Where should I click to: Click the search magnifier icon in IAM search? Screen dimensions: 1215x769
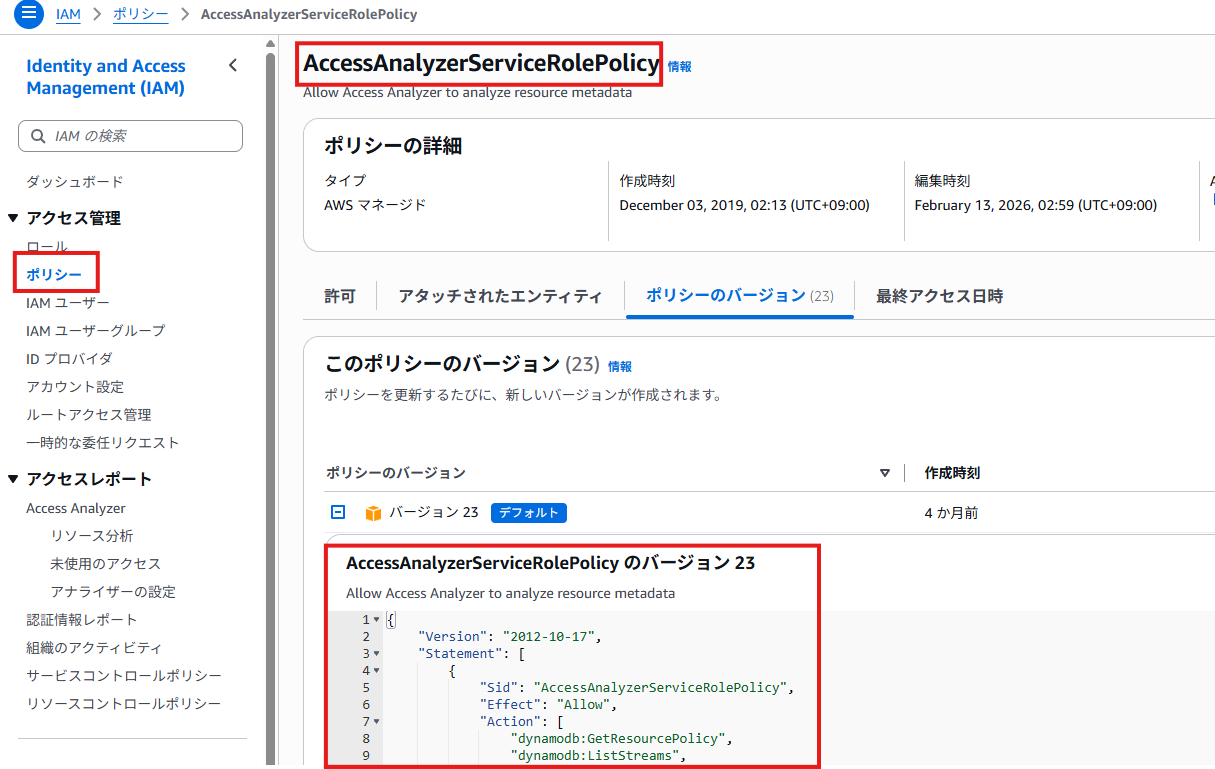point(38,136)
